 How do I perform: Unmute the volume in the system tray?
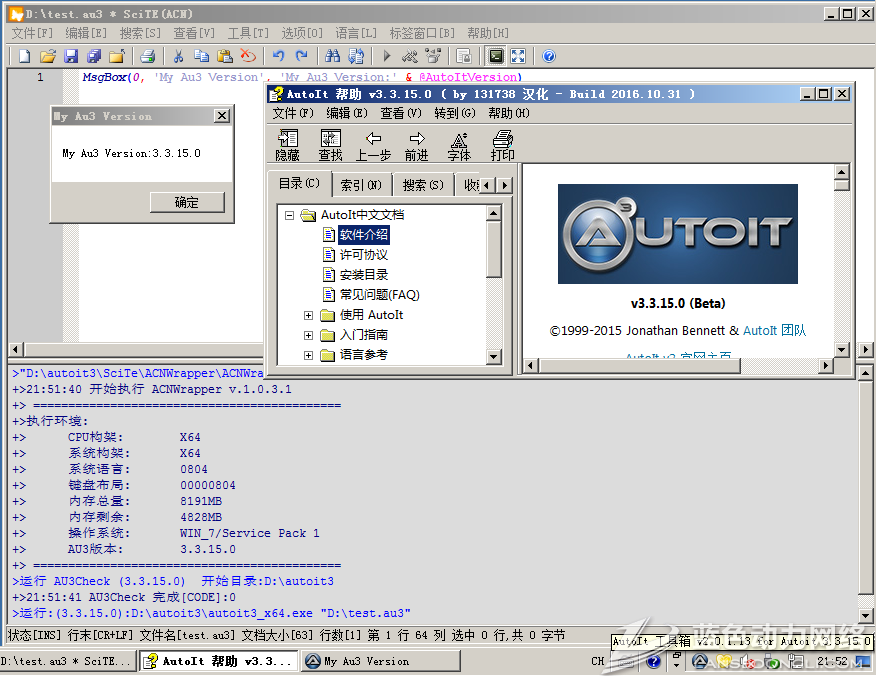click(745, 662)
